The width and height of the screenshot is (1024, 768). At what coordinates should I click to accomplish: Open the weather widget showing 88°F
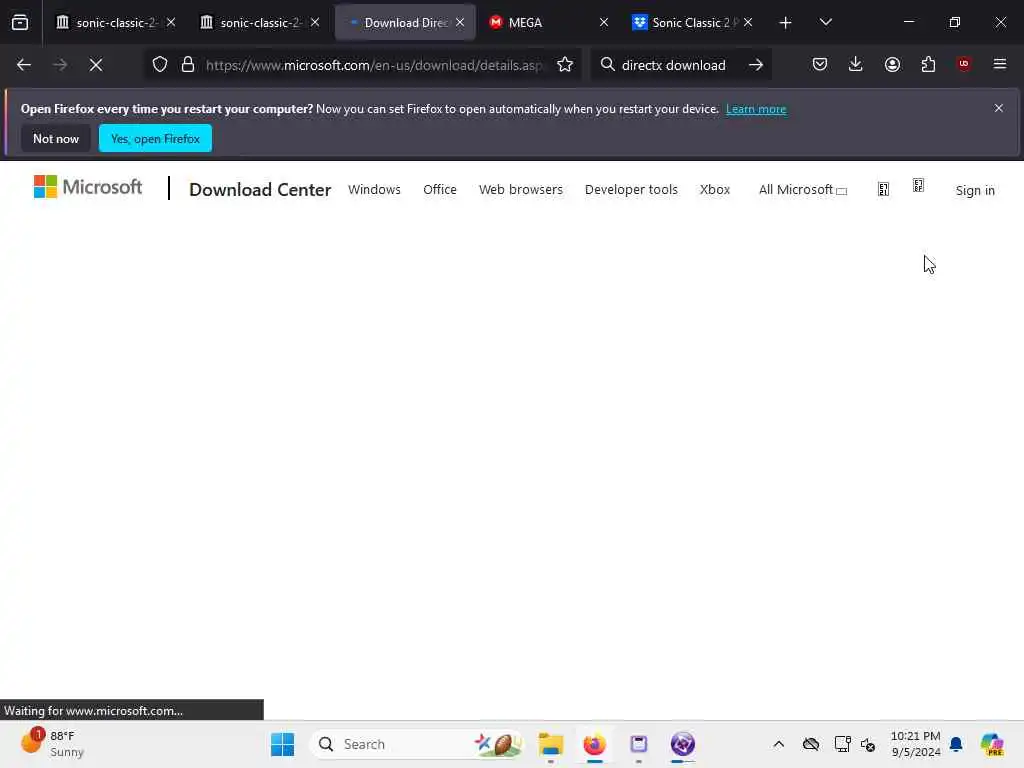52,744
